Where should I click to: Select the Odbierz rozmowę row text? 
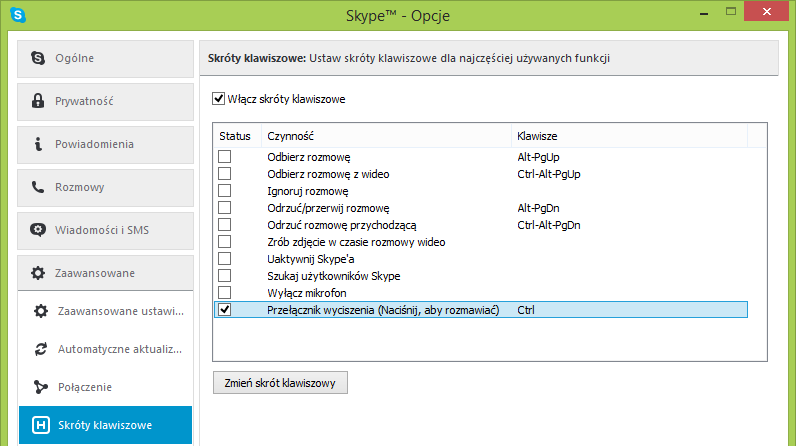(309, 157)
